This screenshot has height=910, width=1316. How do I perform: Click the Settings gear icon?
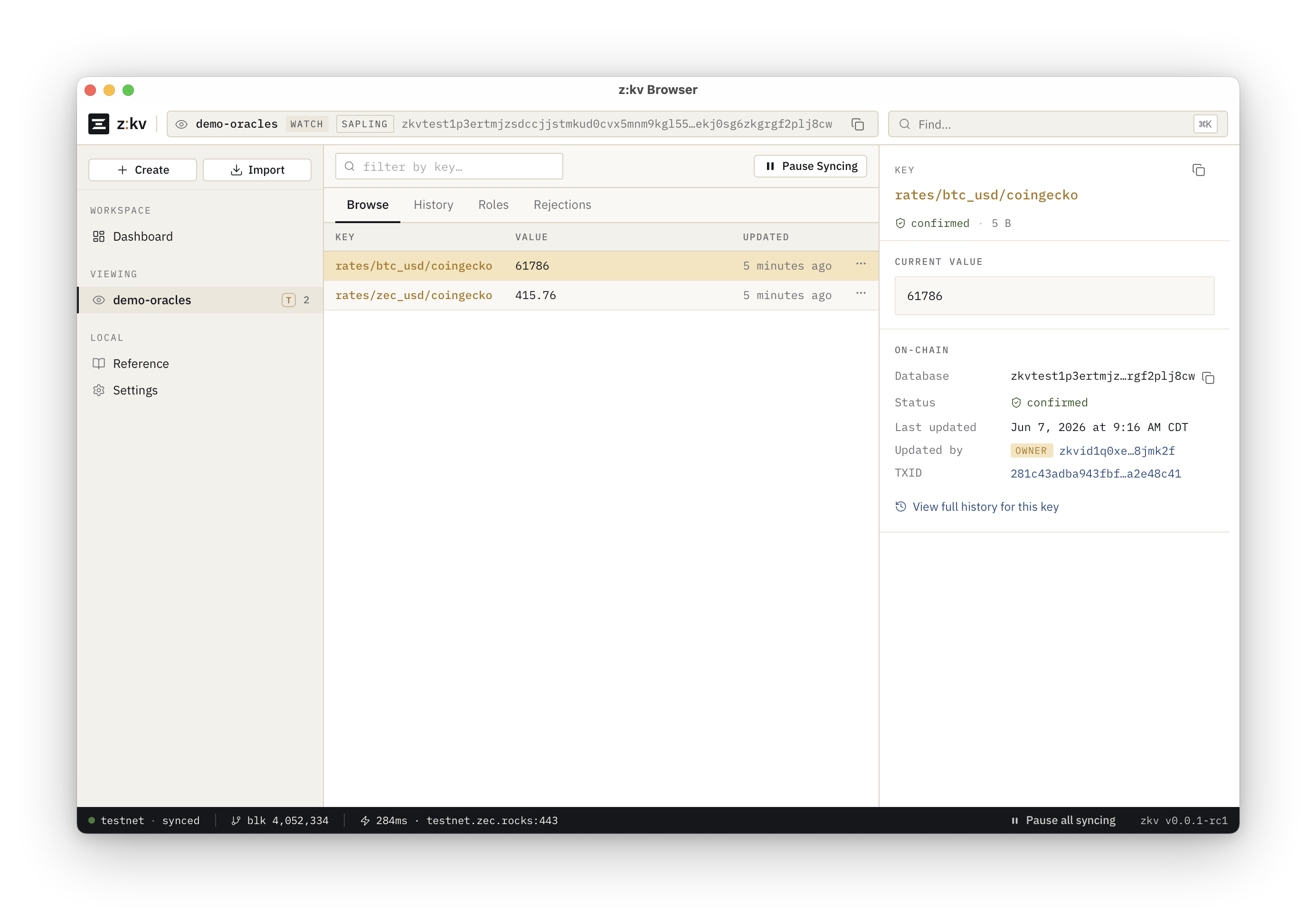tap(99, 390)
